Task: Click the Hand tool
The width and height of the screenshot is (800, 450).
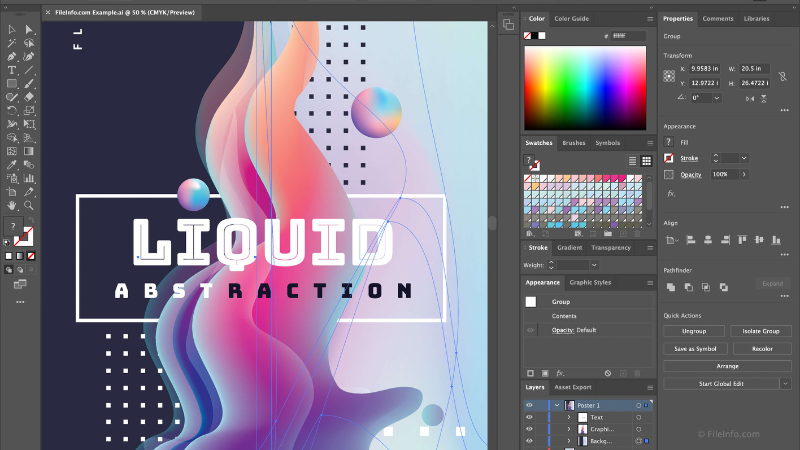Action: [x=12, y=204]
